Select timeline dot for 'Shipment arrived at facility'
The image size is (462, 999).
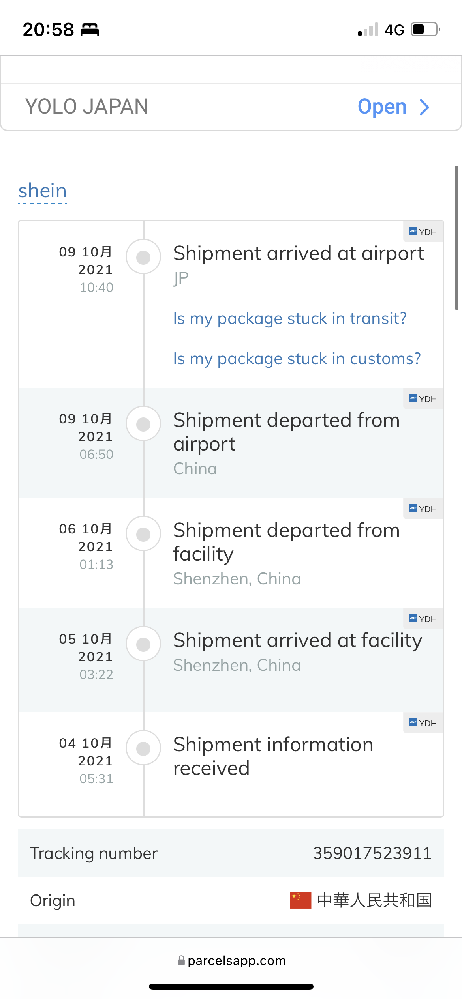pyautogui.click(x=143, y=644)
